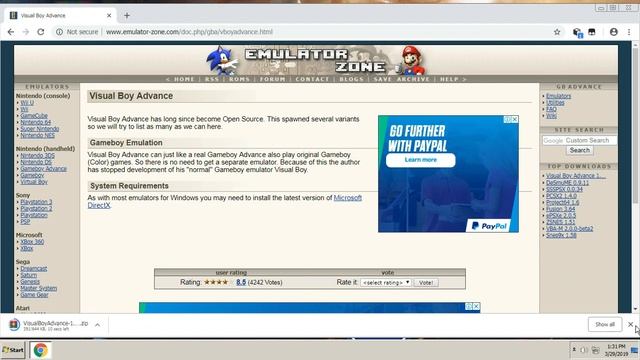This screenshot has height=360, width=640.
Task: Open GB Advance Utilities link
Action: point(555,103)
